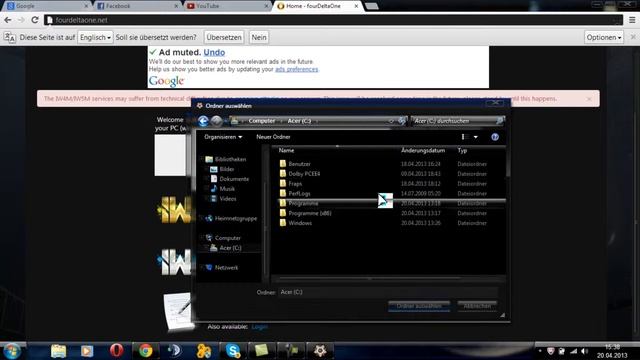The height and width of the screenshot is (360, 640).
Task: Click the browser back arrow
Action: [x=8, y=20]
